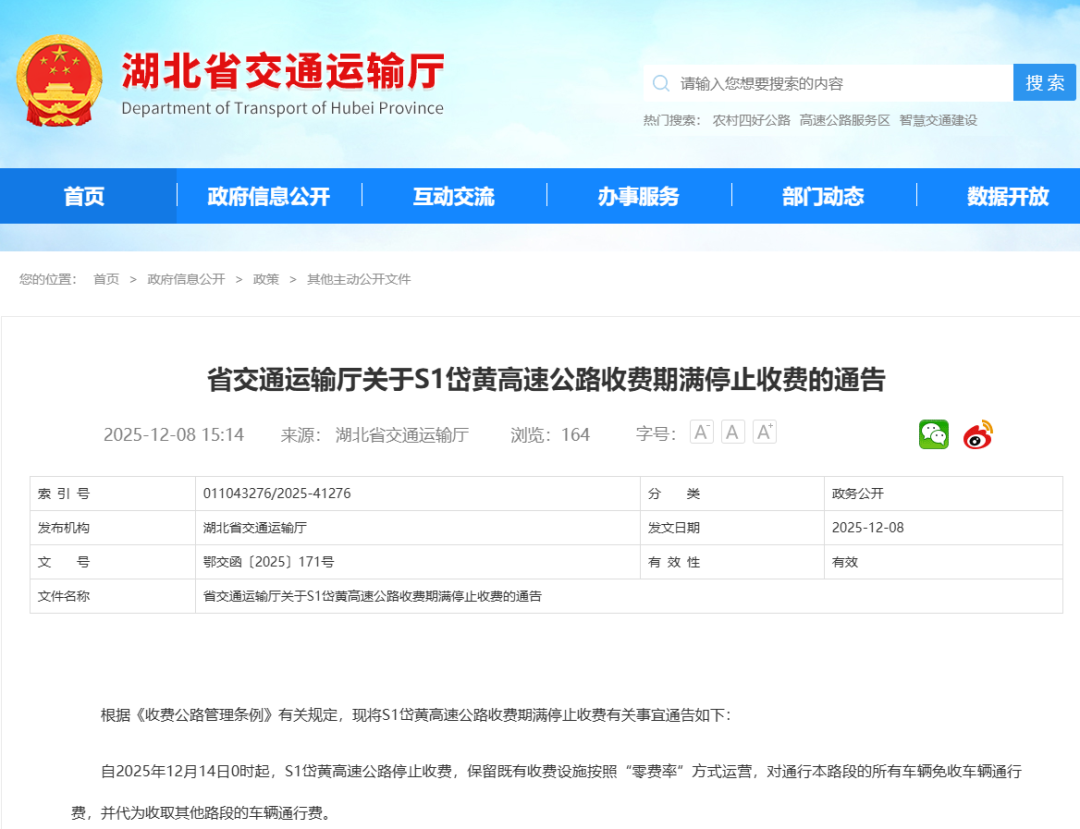Image resolution: width=1080 pixels, height=829 pixels.
Task: Reset font size with middle A icon
Action: pyautogui.click(x=733, y=432)
